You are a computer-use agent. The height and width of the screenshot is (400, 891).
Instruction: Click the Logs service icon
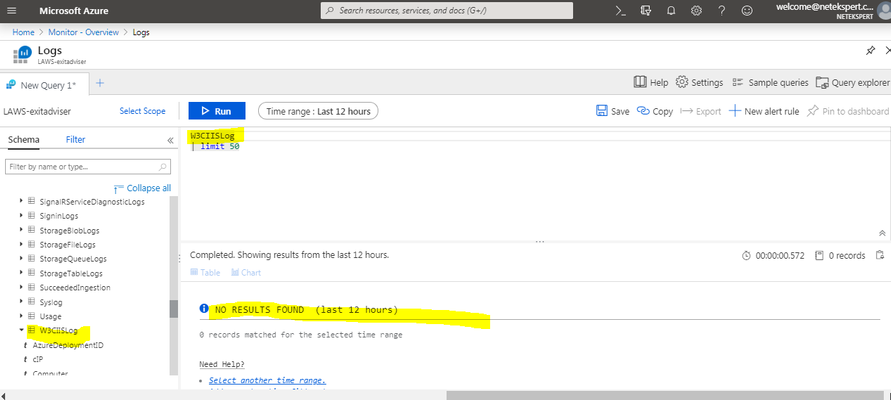point(22,54)
